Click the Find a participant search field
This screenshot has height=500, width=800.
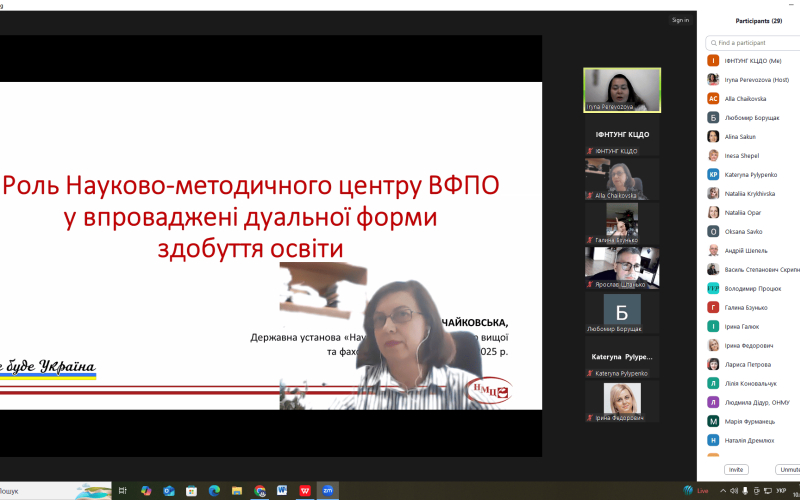pos(754,43)
